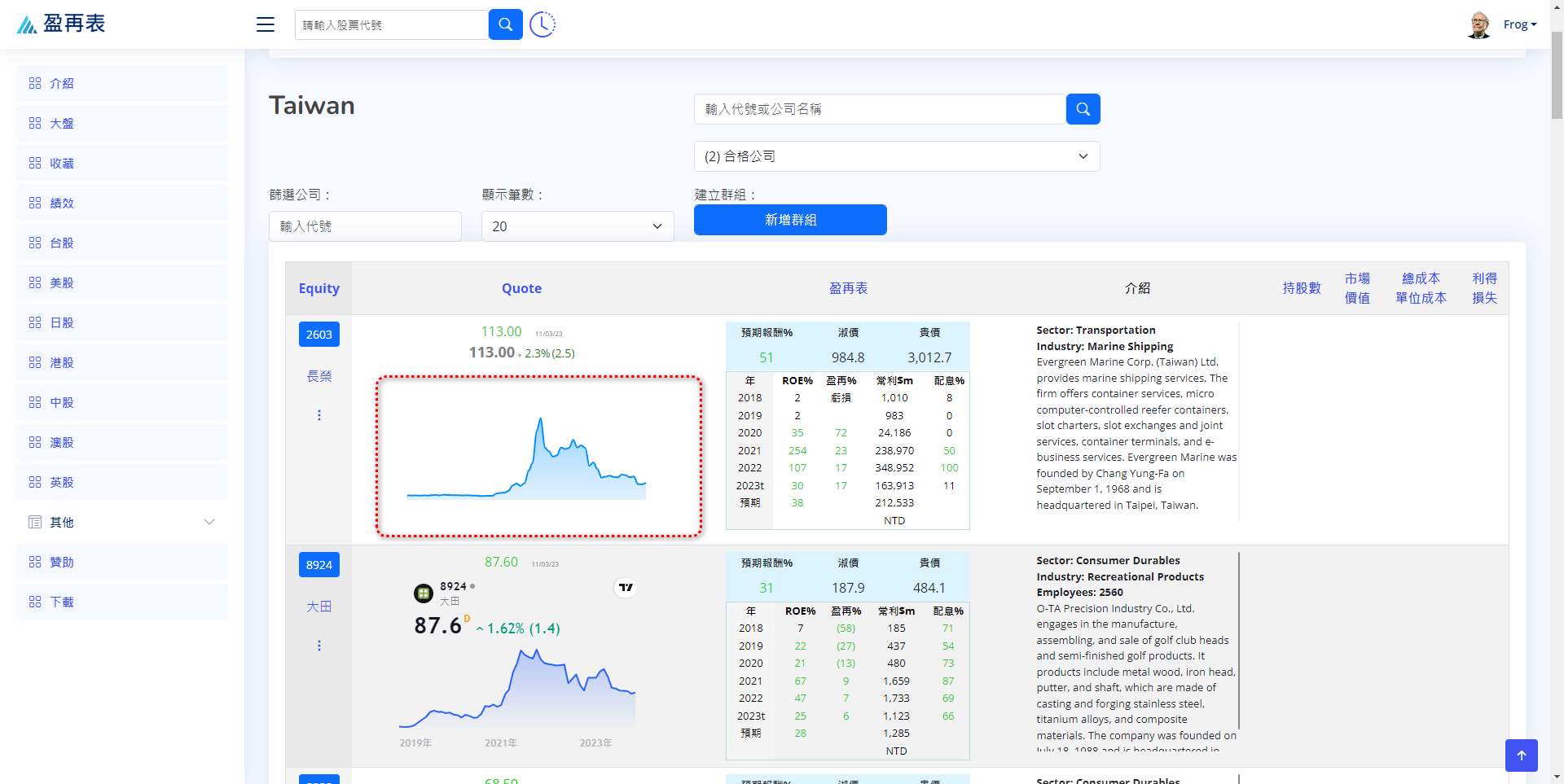Sort by the 總成本 單位成本 column header

pos(1421,288)
